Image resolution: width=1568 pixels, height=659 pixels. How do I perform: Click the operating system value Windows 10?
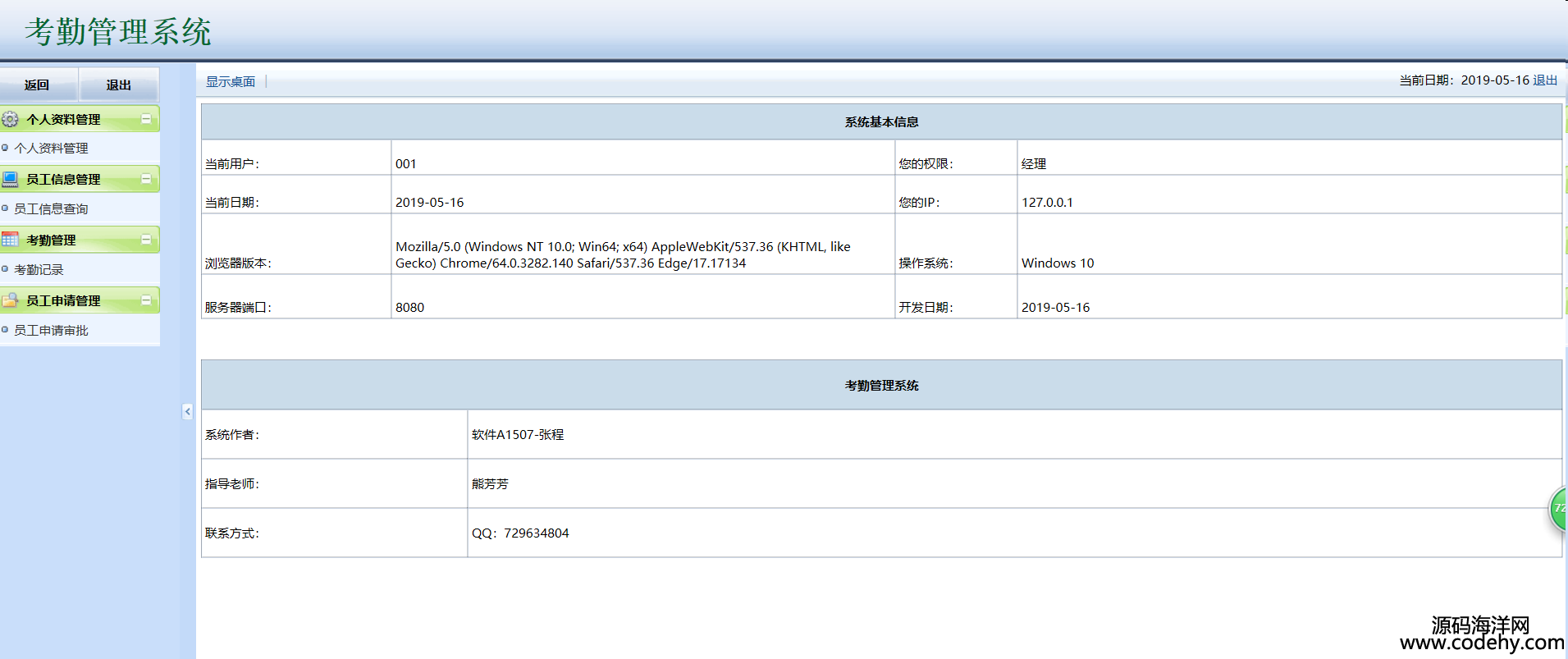pos(1058,263)
